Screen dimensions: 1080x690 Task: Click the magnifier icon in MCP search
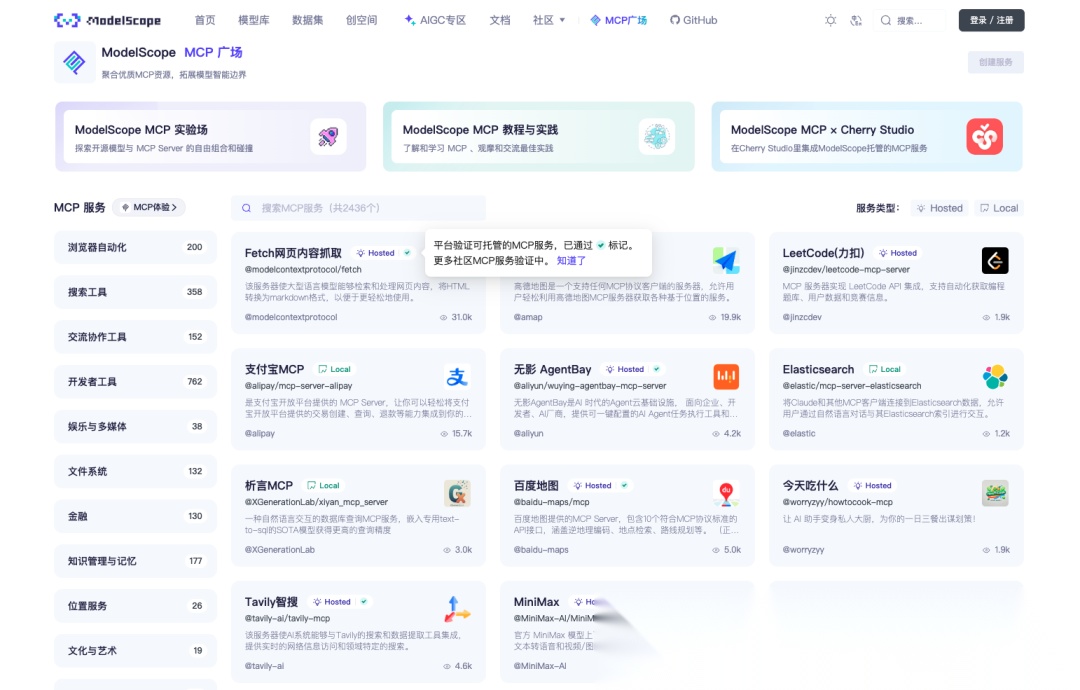(247, 208)
